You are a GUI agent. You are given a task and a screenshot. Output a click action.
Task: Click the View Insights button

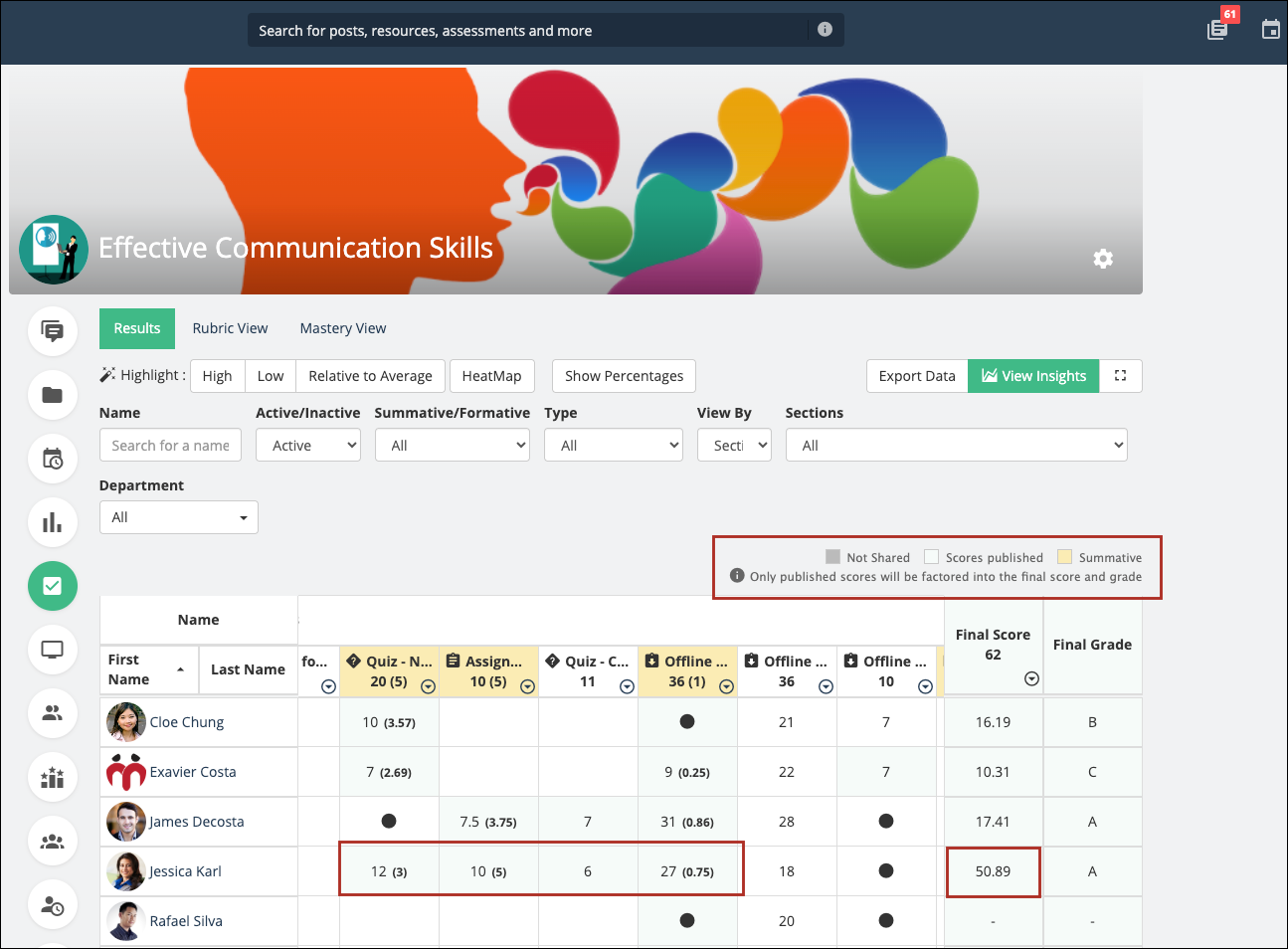[x=1033, y=376]
